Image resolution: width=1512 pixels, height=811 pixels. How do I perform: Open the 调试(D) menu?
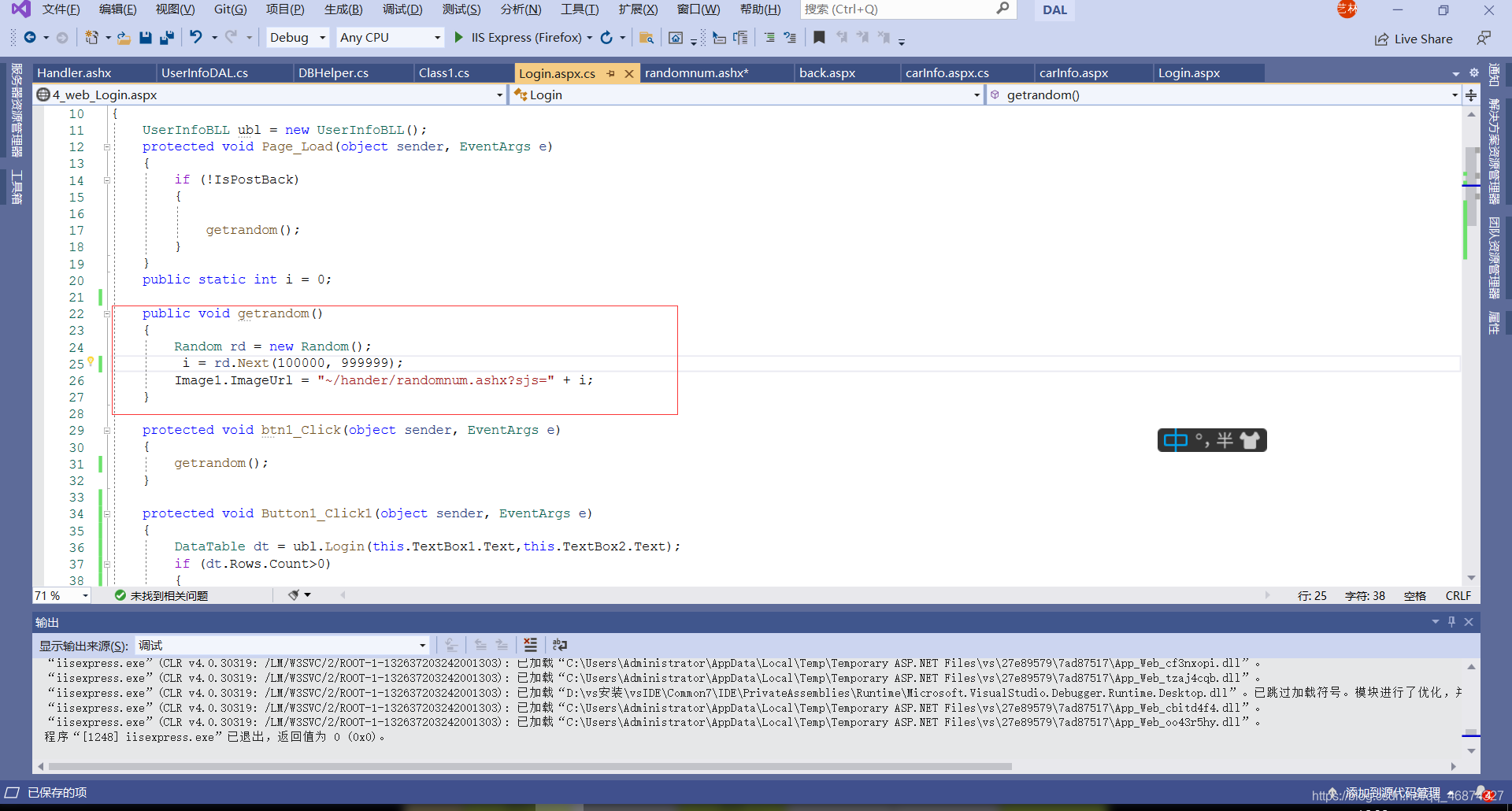point(402,9)
